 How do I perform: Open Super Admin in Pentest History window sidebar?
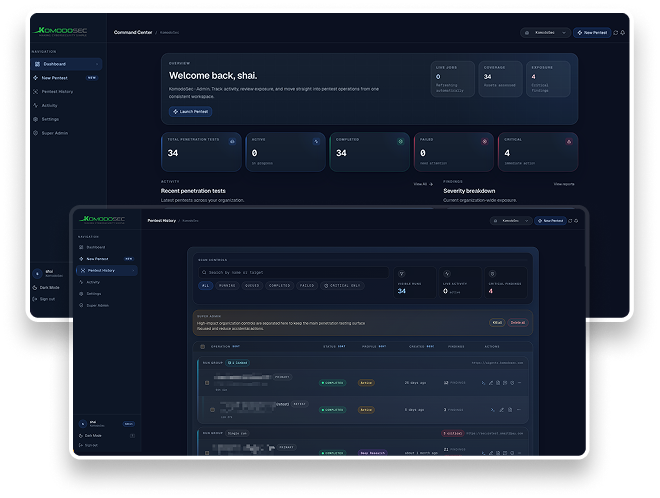[94, 305]
